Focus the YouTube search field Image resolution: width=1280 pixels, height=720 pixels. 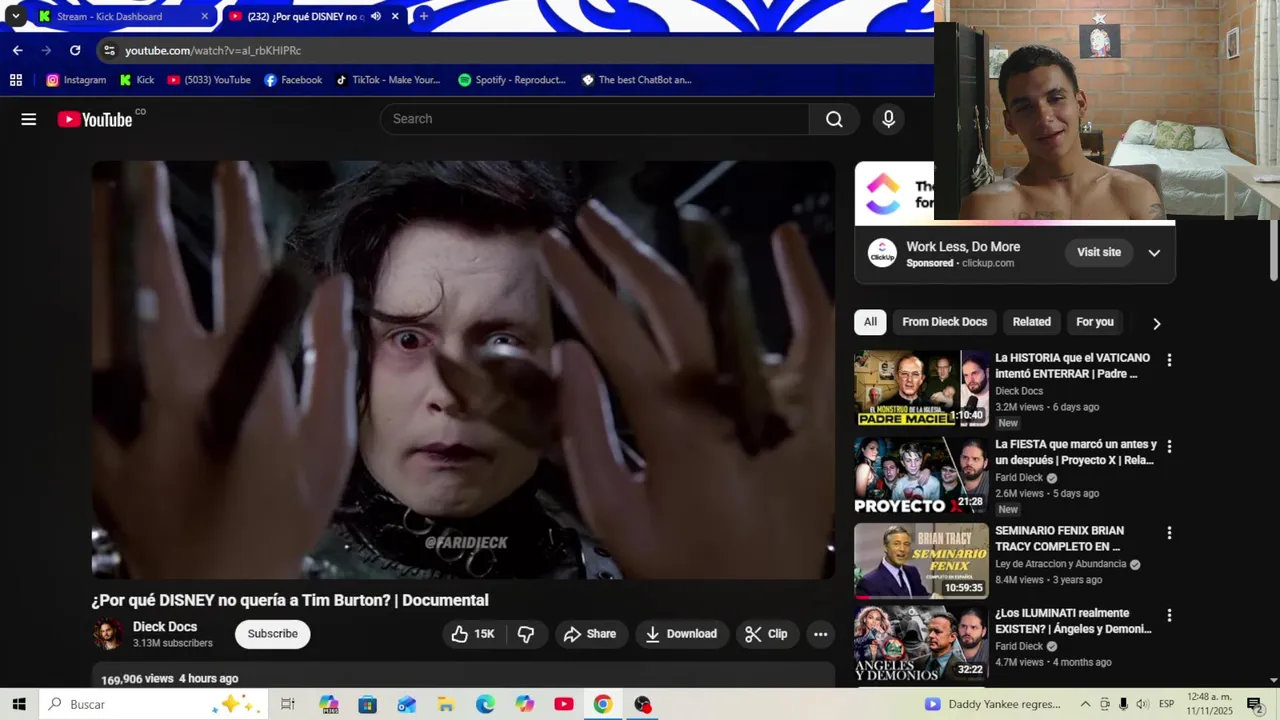tap(594, 119)
